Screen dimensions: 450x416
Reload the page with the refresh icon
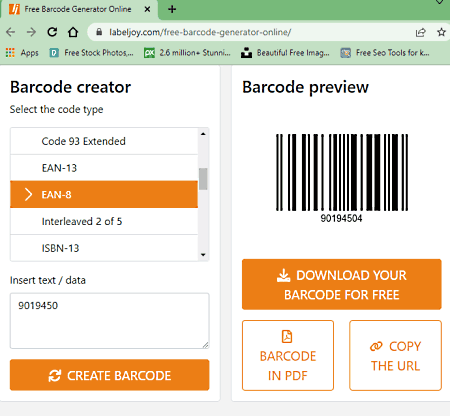pyautogui.click(x=52, y=32)
